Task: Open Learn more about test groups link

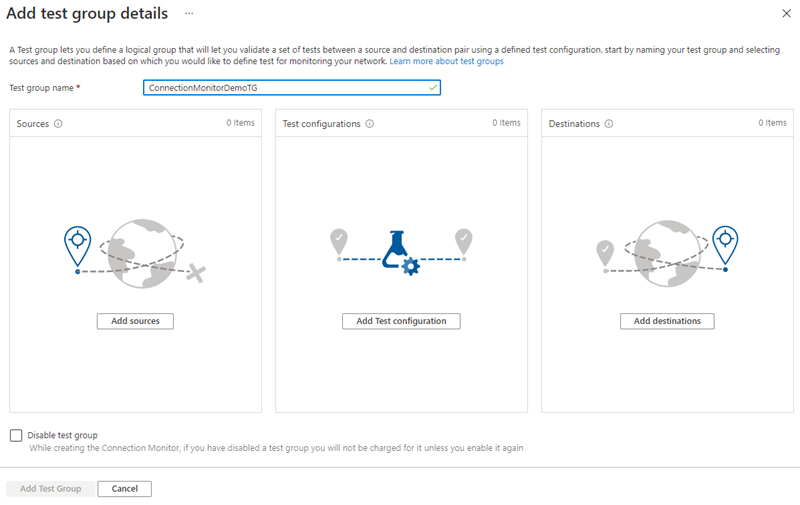Action: (446, 61)
